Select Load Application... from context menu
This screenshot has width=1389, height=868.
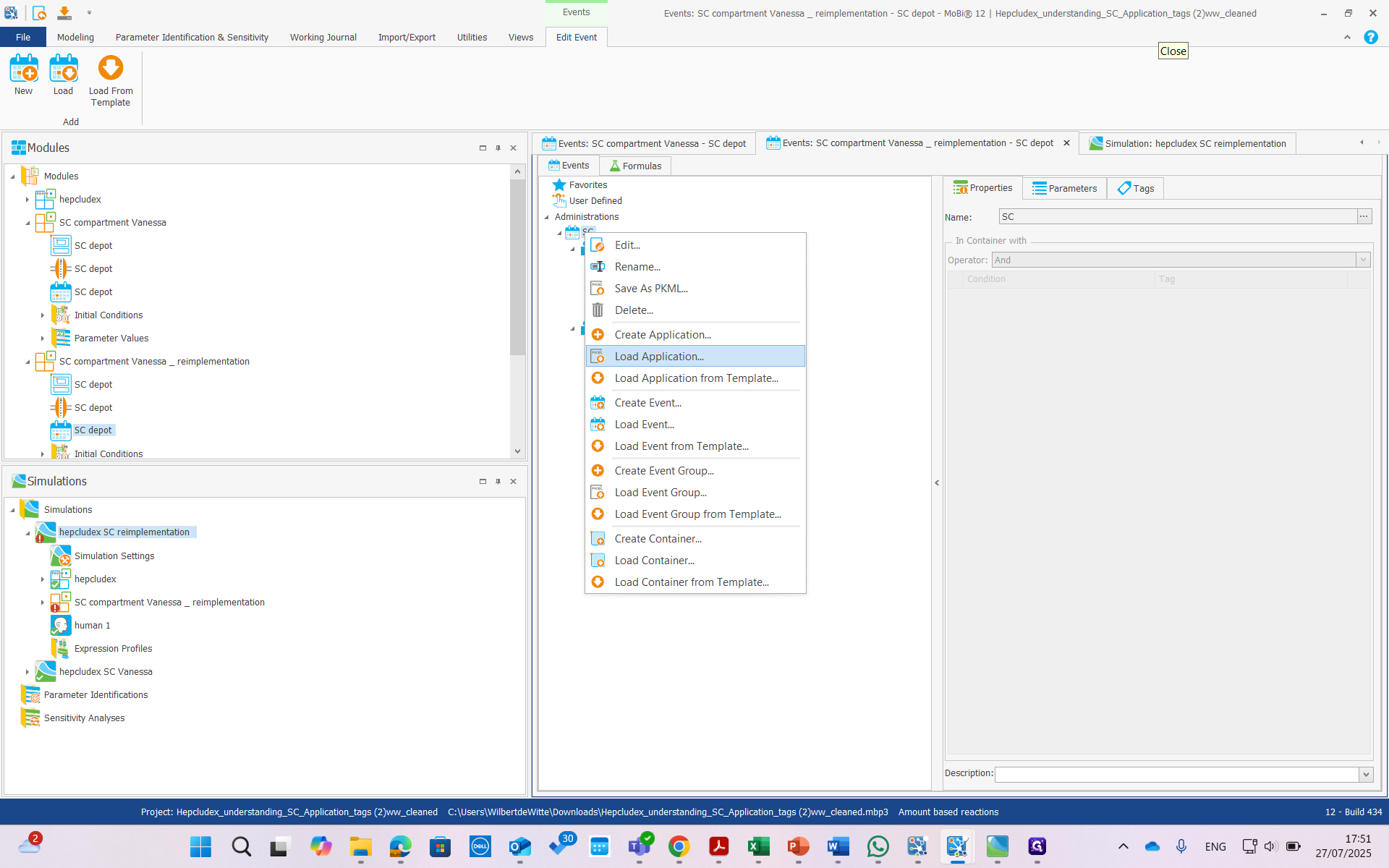pos(659,356)
